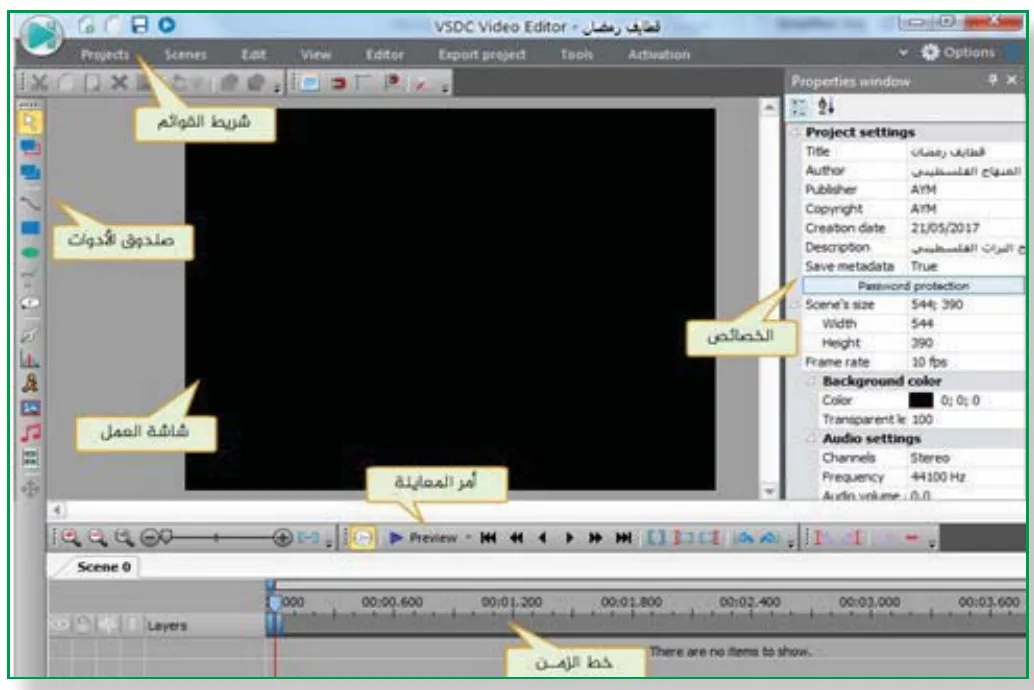
Task: Zoom in on the timeline with magnifier plus
Action: point(71,538)
